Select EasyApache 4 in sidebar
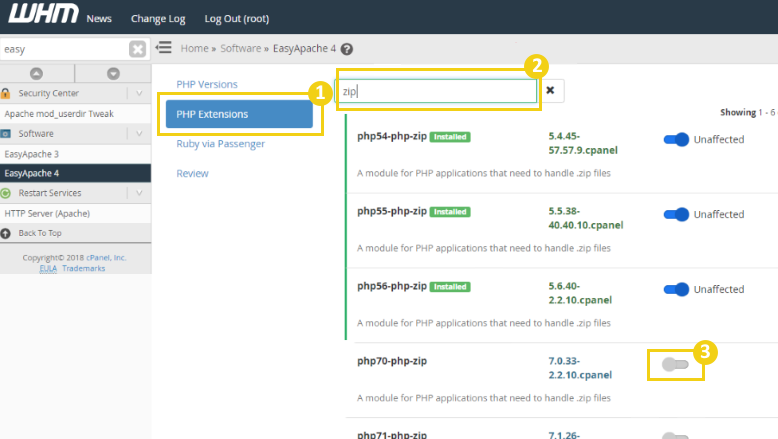The image size is (778, 439). click(x=75, y=173)
